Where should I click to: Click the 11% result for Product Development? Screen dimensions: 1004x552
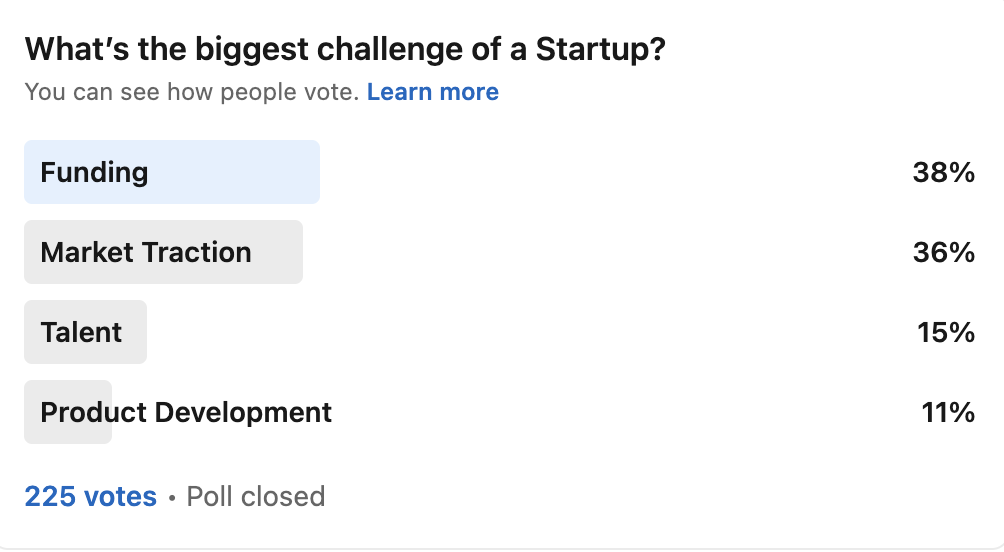pyautogui.click(x=947, y=412)
